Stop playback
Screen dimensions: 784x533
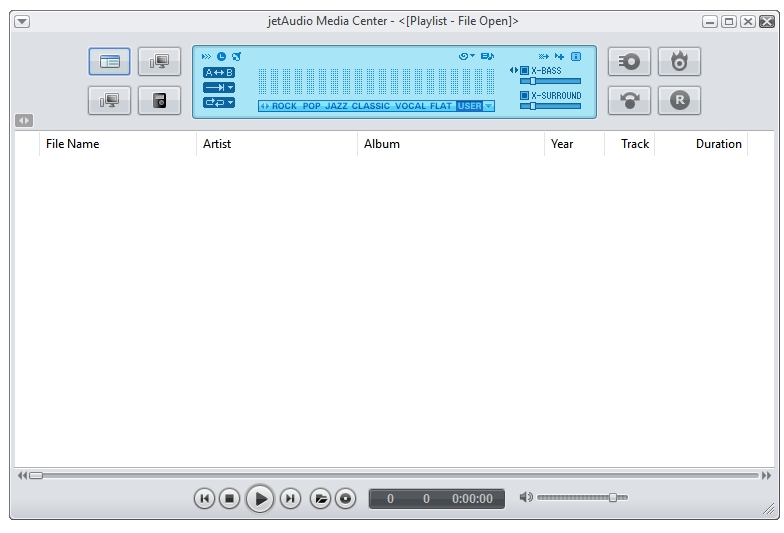[x=230, y=498]
